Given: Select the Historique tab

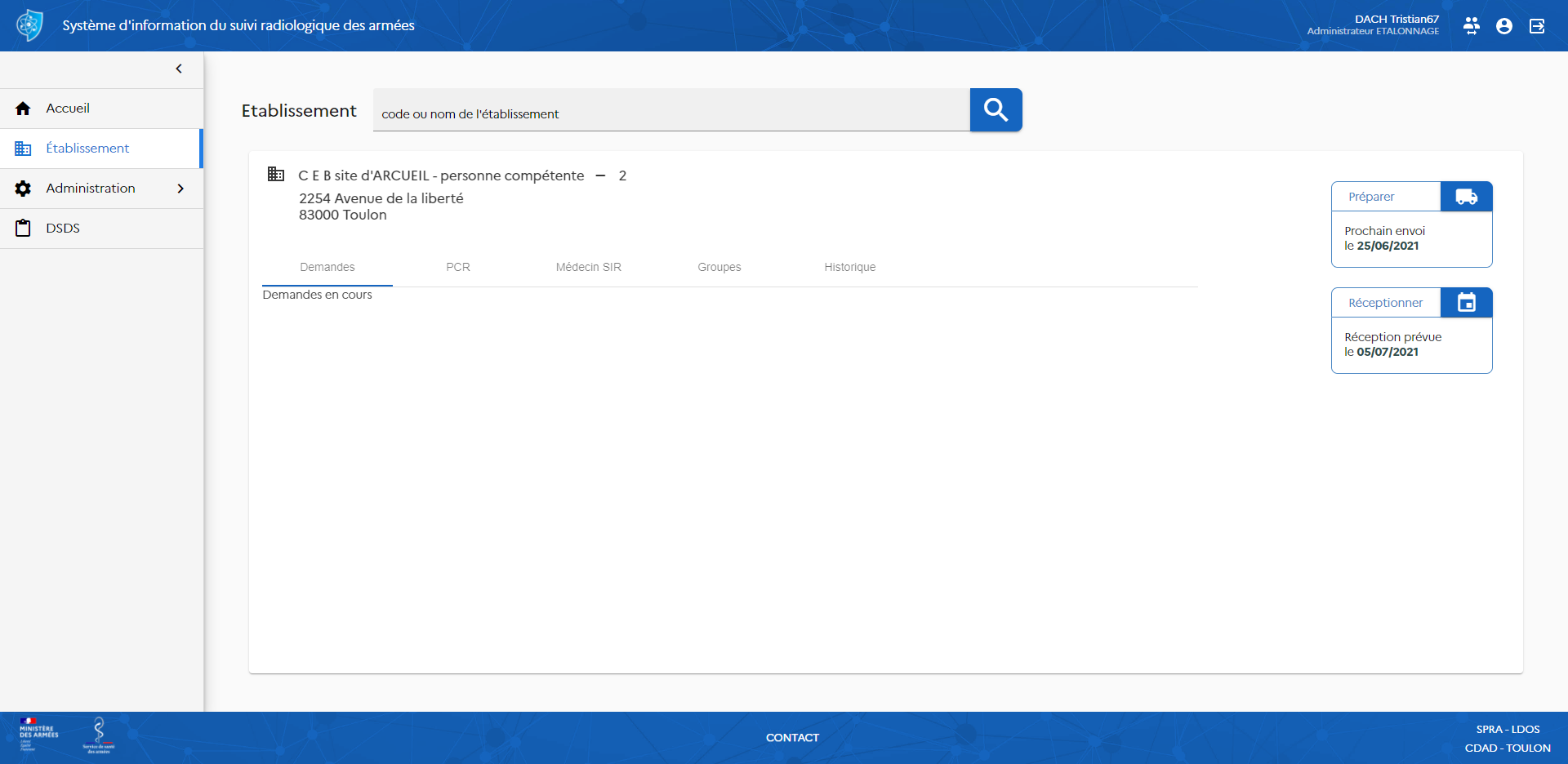Looking at the screenshot, I should (849, 267).
